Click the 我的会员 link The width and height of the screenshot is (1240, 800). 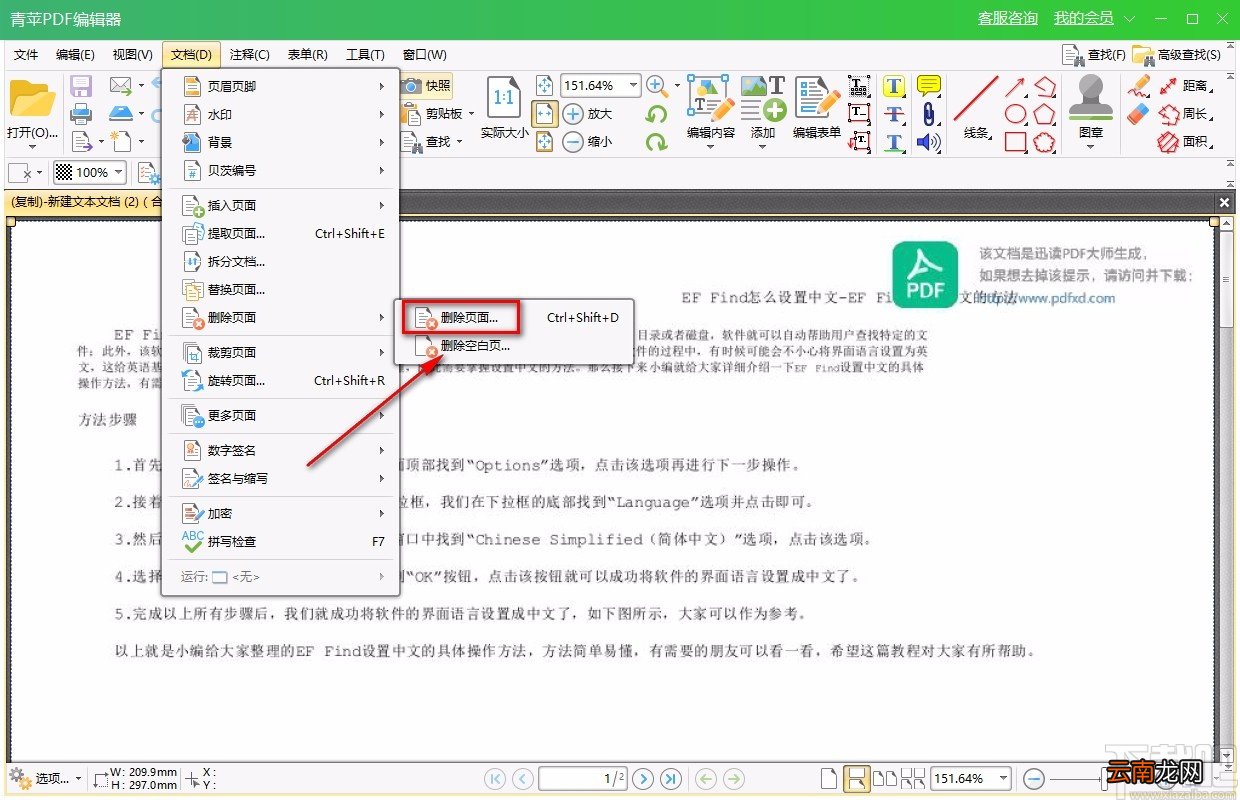click(1084, 19)
